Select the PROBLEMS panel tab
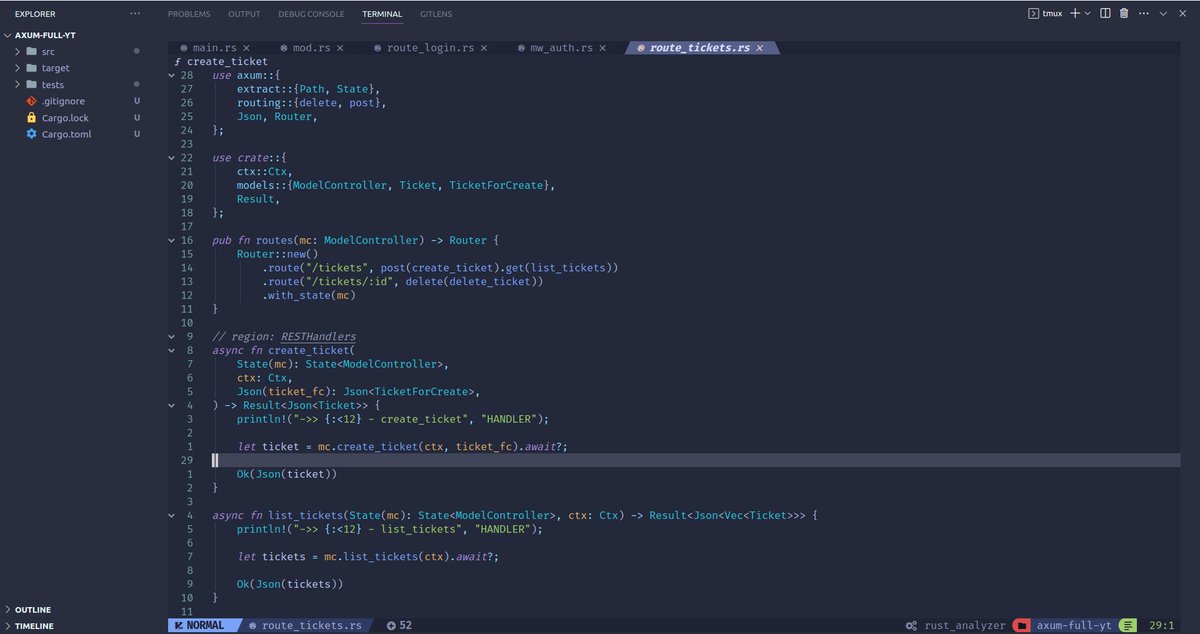 [188, 14]
